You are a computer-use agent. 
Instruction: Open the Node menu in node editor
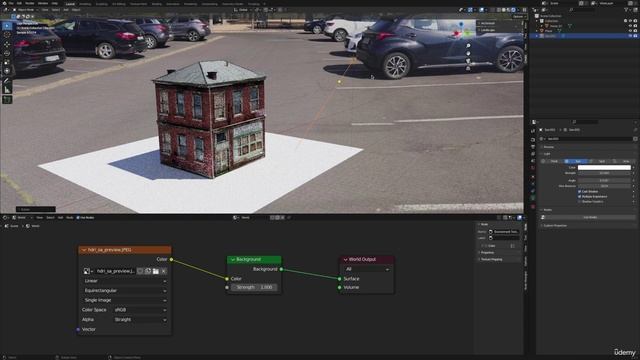coord(69,218)
